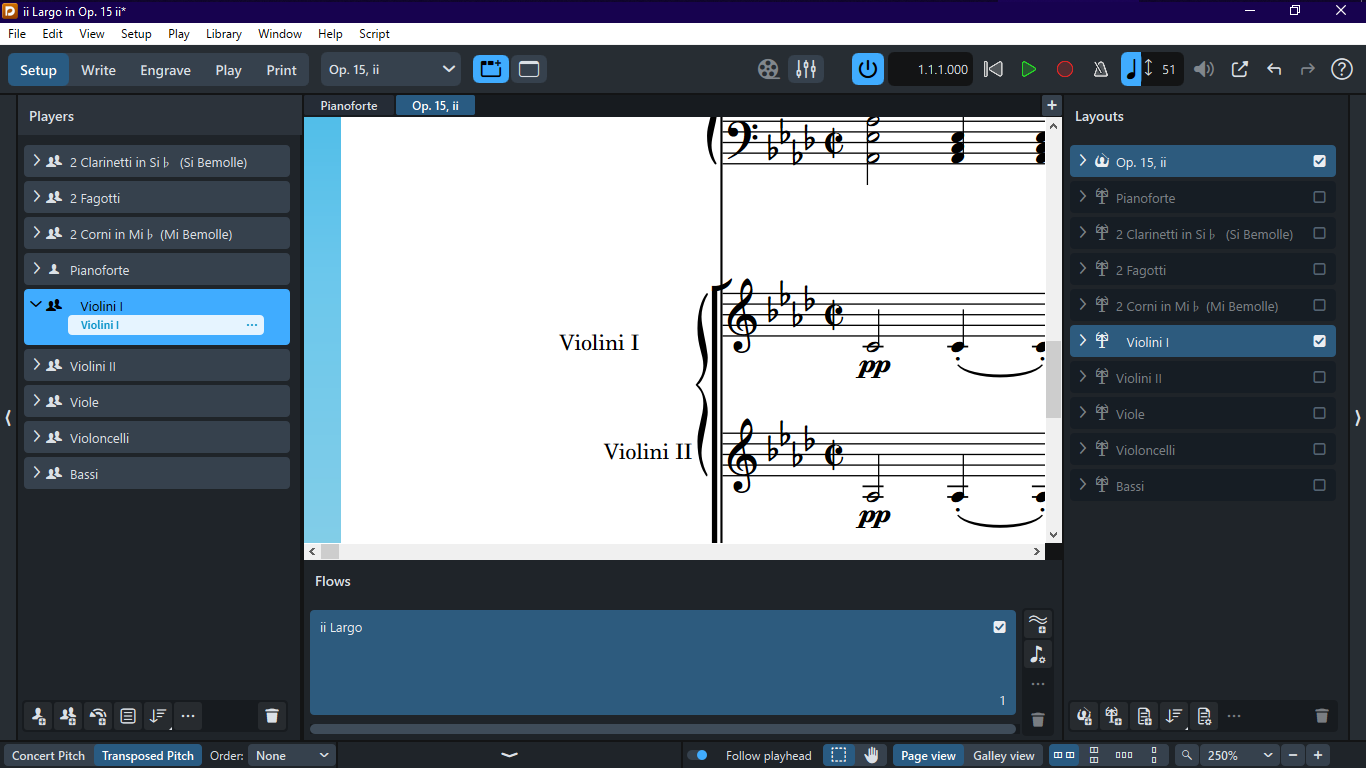
Task: Add a single player in the Players panel
Action: [38, 715]
